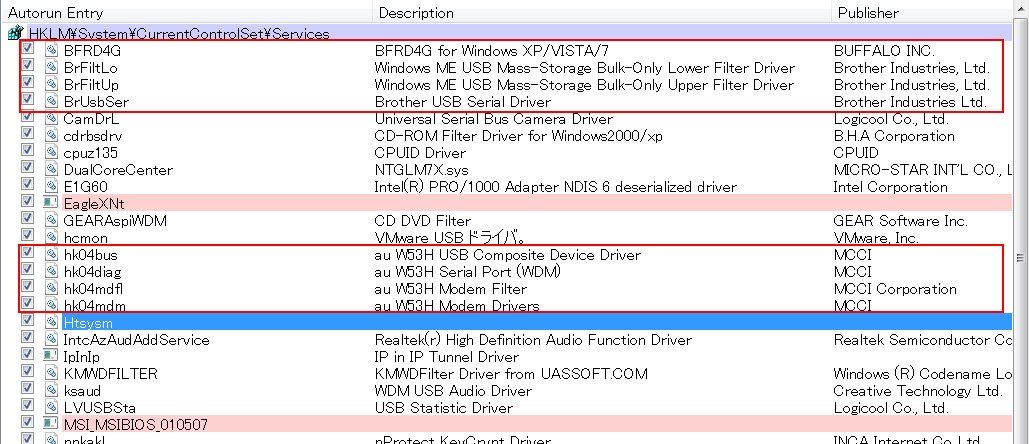Click the DualCoreCenter driver file icon

click(x=51, y=169)
